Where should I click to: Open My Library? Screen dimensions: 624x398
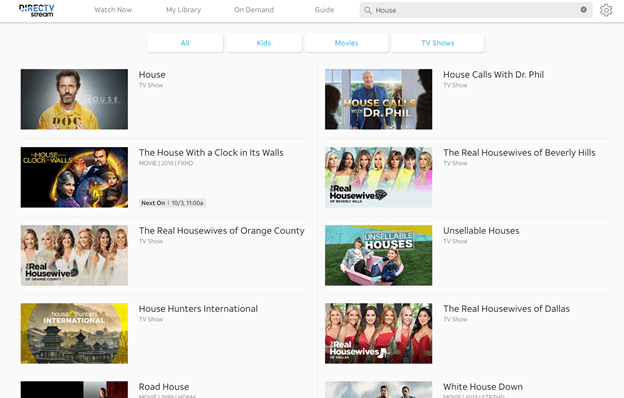click(x=183, y=10)
